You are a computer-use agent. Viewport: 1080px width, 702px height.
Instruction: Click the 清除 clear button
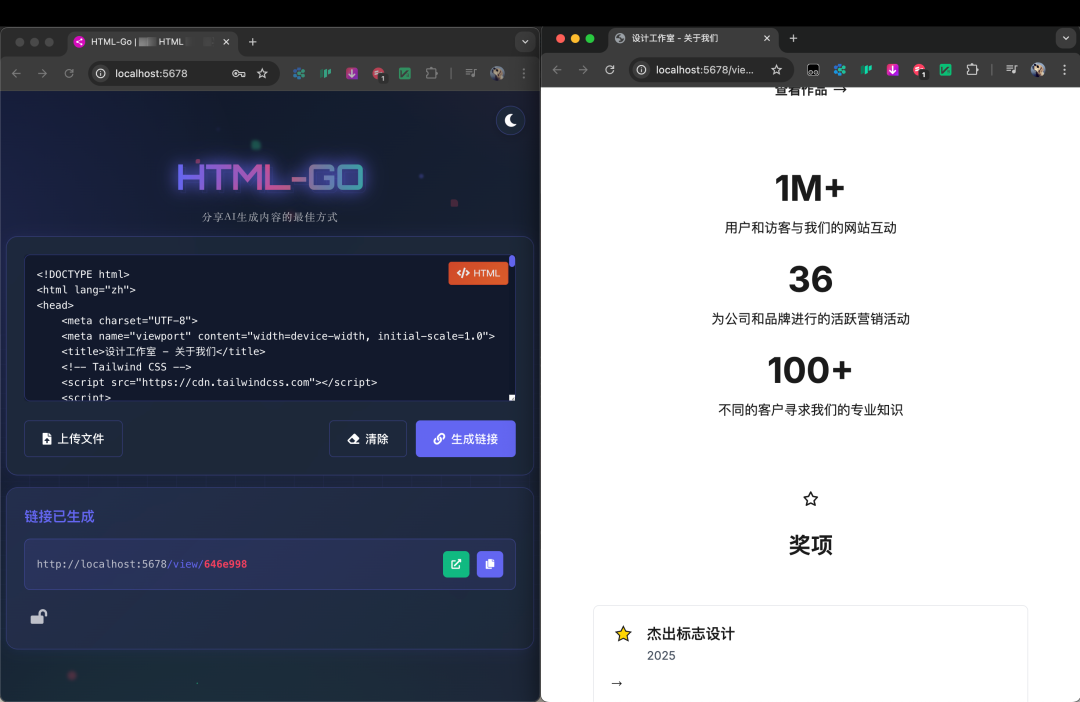368,439
